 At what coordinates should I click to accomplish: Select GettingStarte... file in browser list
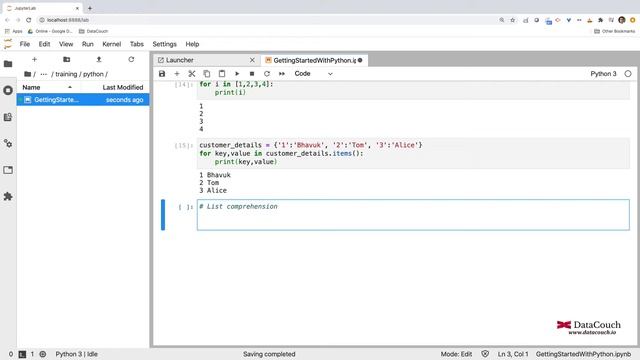click(x=83, y=100)
